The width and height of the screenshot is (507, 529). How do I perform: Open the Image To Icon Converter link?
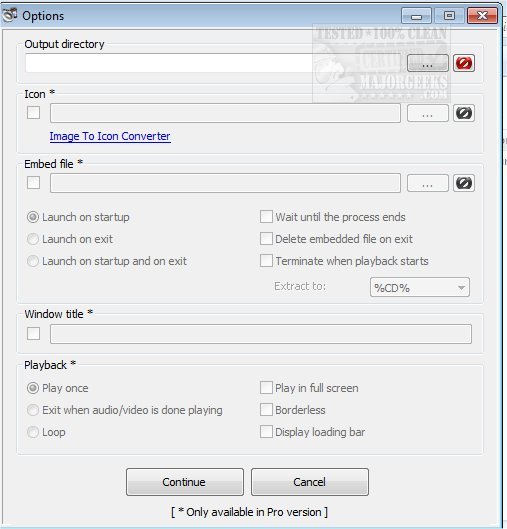coord(110,136)
